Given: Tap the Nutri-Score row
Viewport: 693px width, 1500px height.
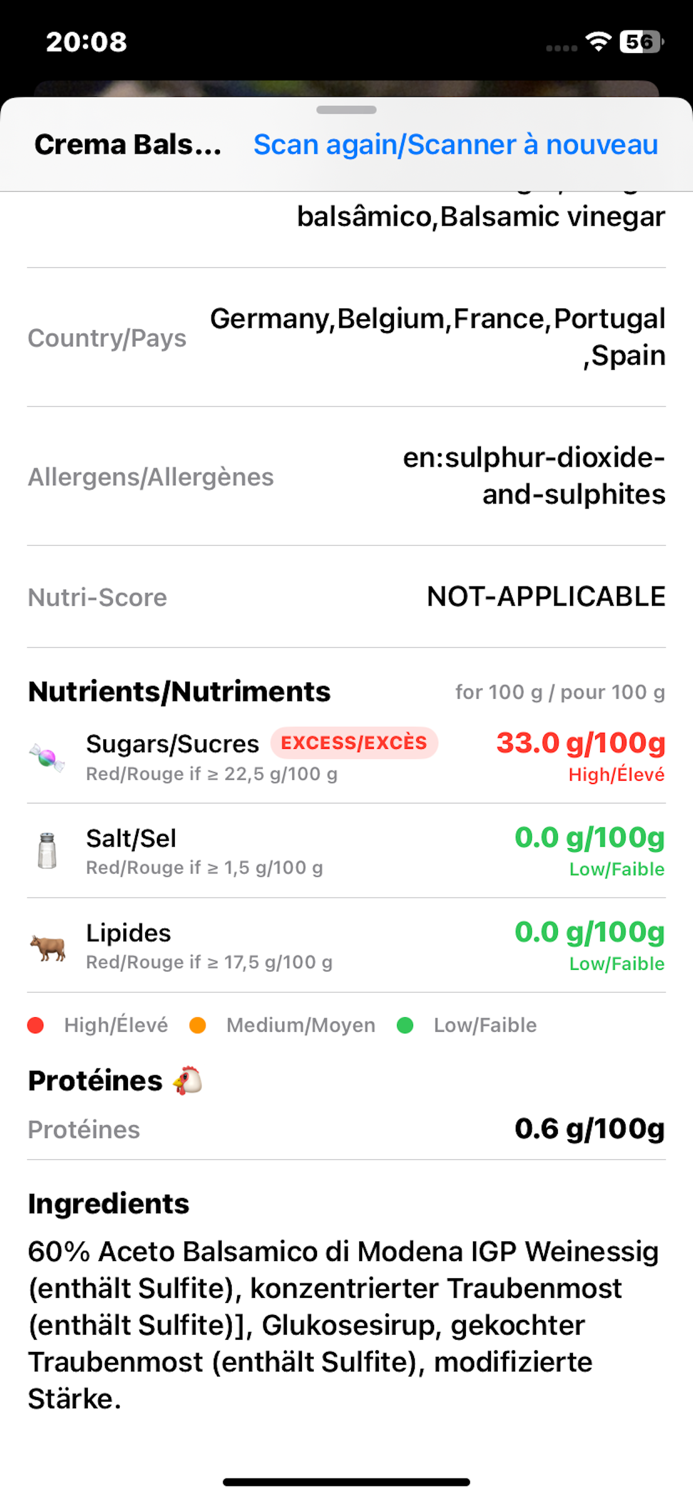Looking at the screenshot, I should click(x=346, y=596).
